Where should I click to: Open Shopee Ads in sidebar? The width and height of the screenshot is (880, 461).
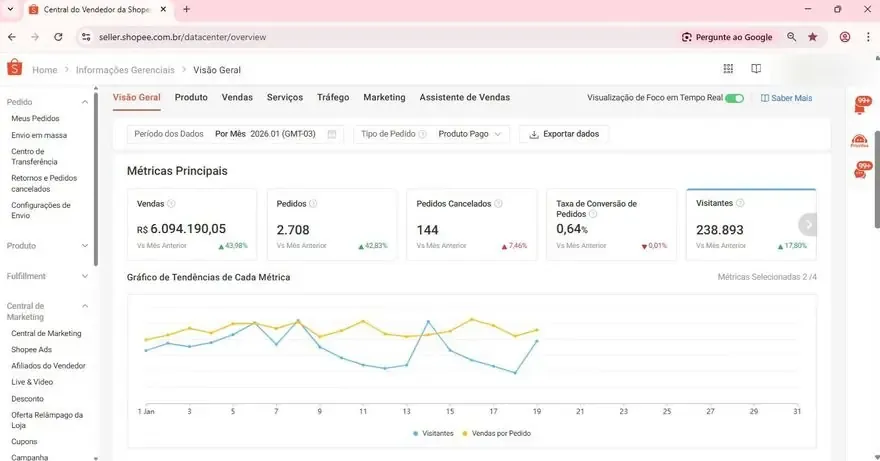[31, 349]
